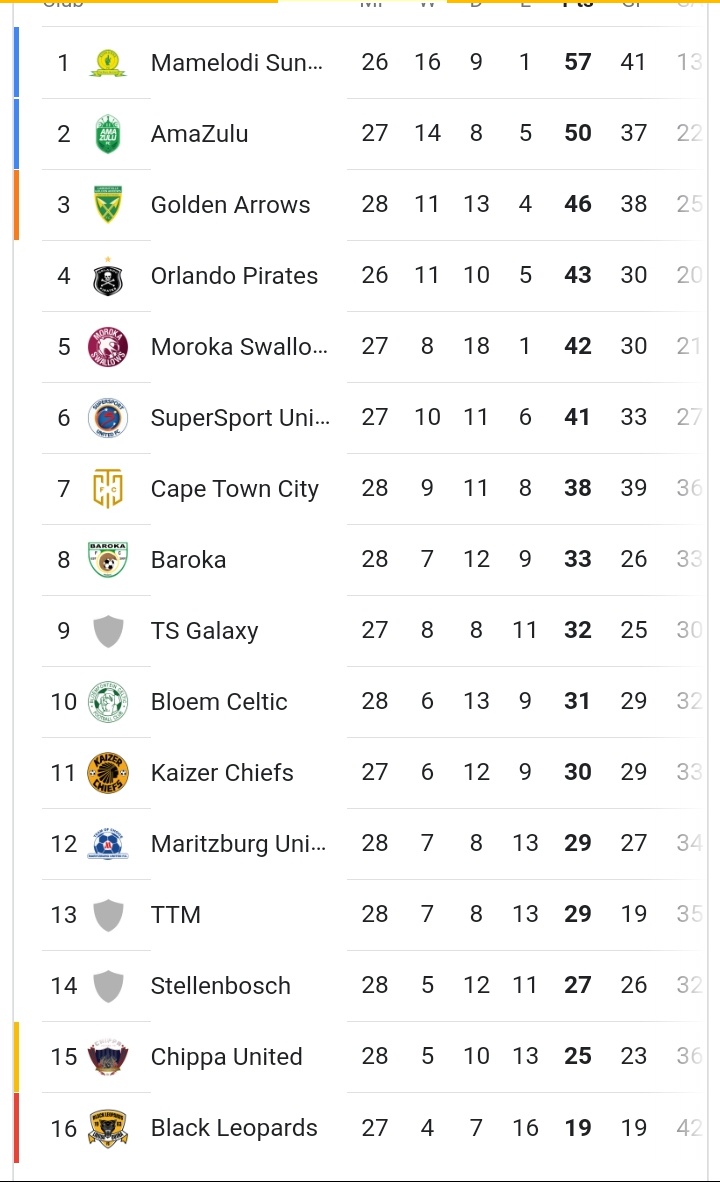
Task: Click TS Galaxy placeholder shield icon
Action: pyautogui.click(x=108, y=631)
